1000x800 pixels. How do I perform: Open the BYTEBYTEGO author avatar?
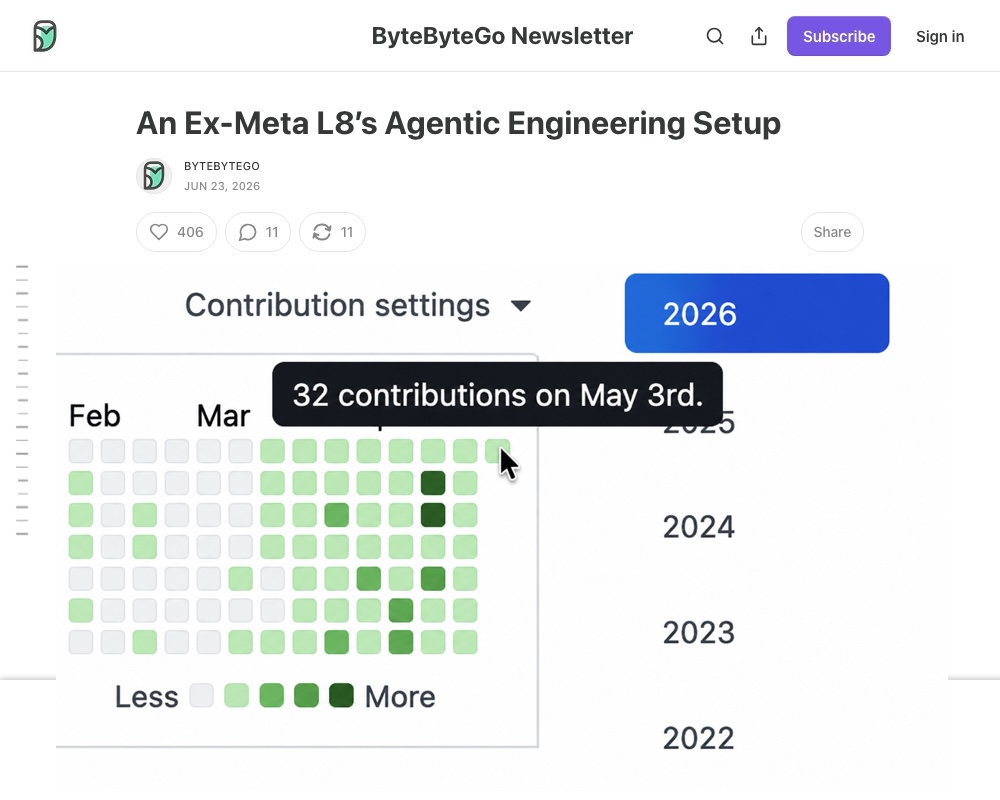[x=154, y=175]
